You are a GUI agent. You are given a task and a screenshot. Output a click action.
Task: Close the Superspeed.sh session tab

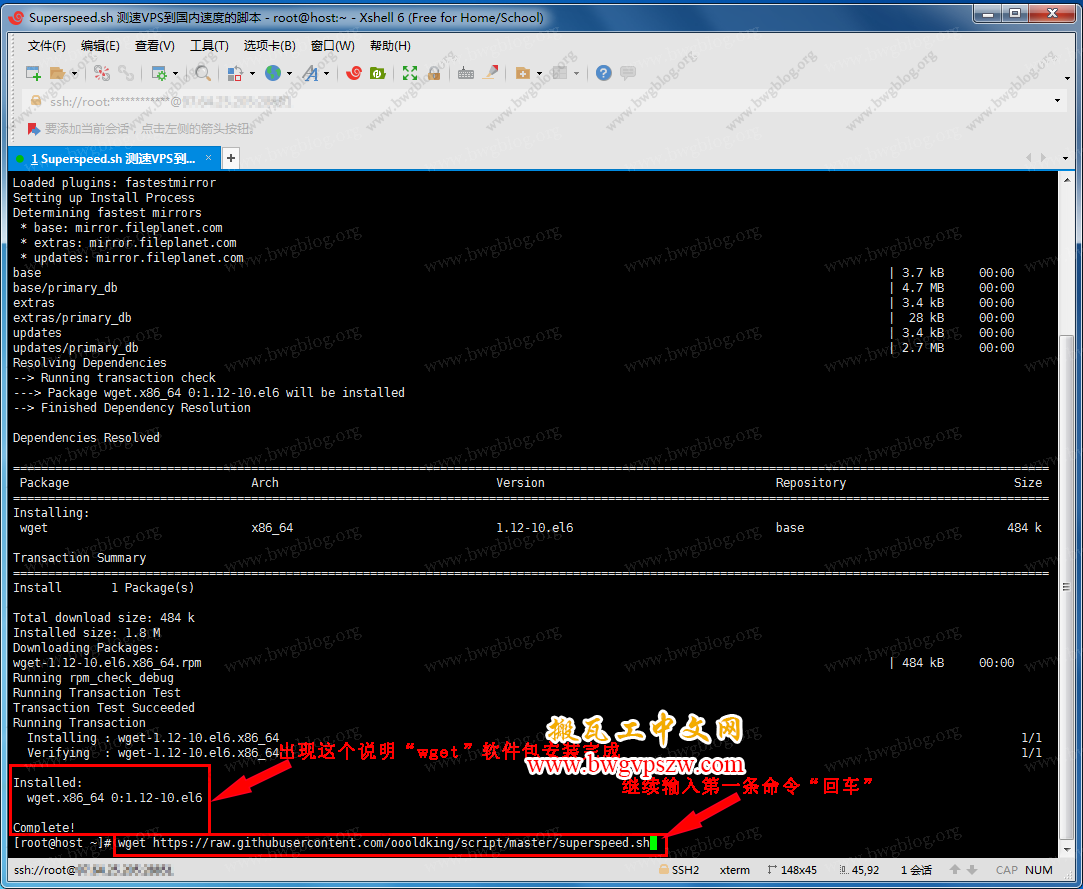(x=209, y=158)
